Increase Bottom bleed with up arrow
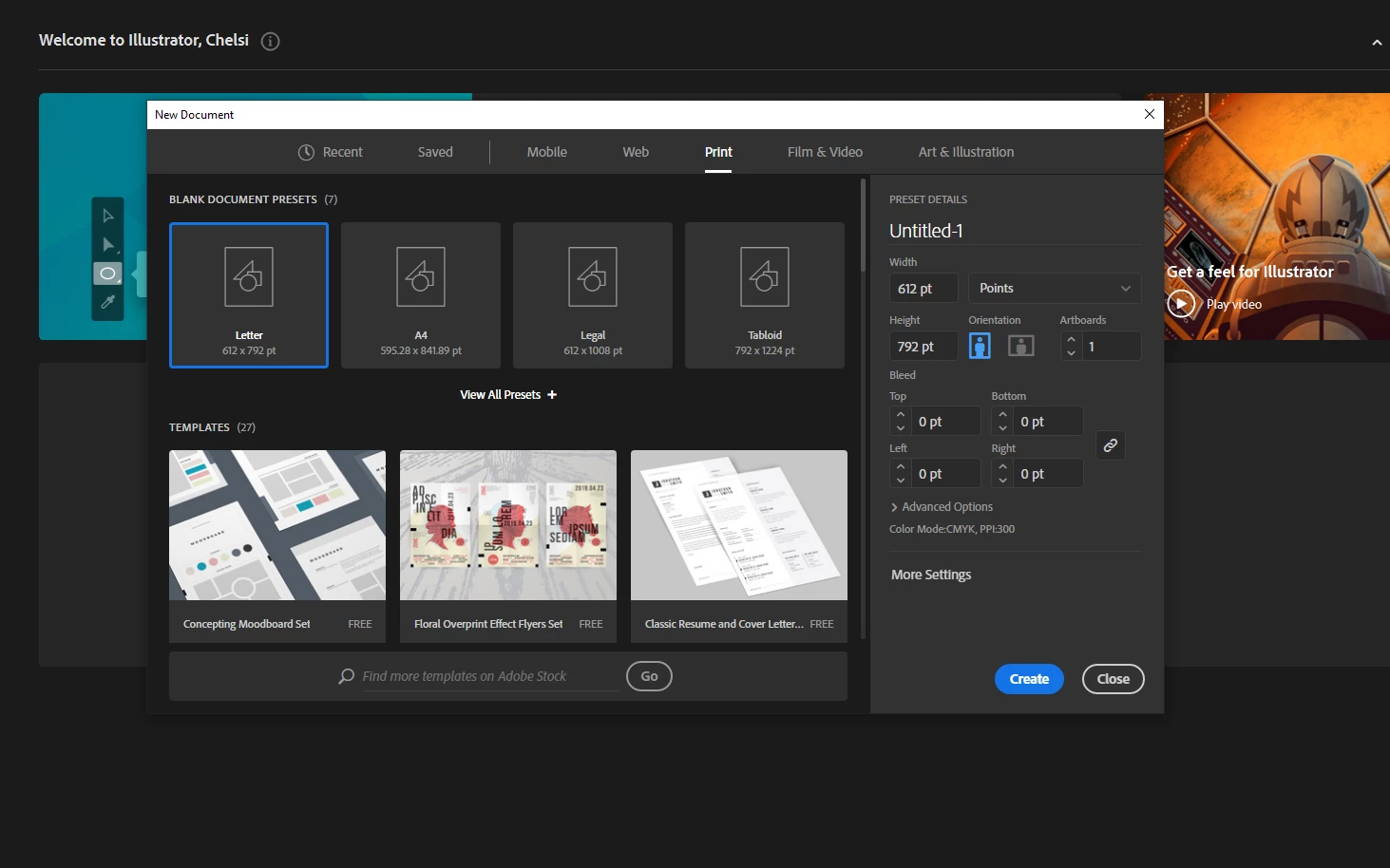 point(1002,414)
